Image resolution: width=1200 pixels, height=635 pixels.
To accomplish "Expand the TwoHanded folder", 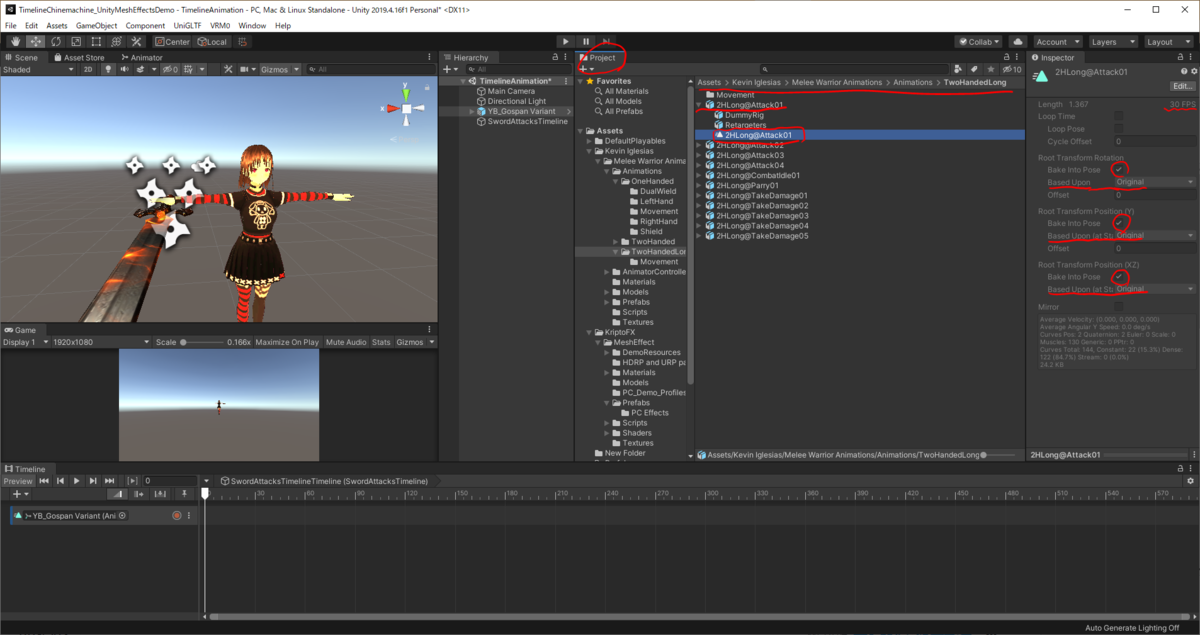I will (x=616, y=242).
